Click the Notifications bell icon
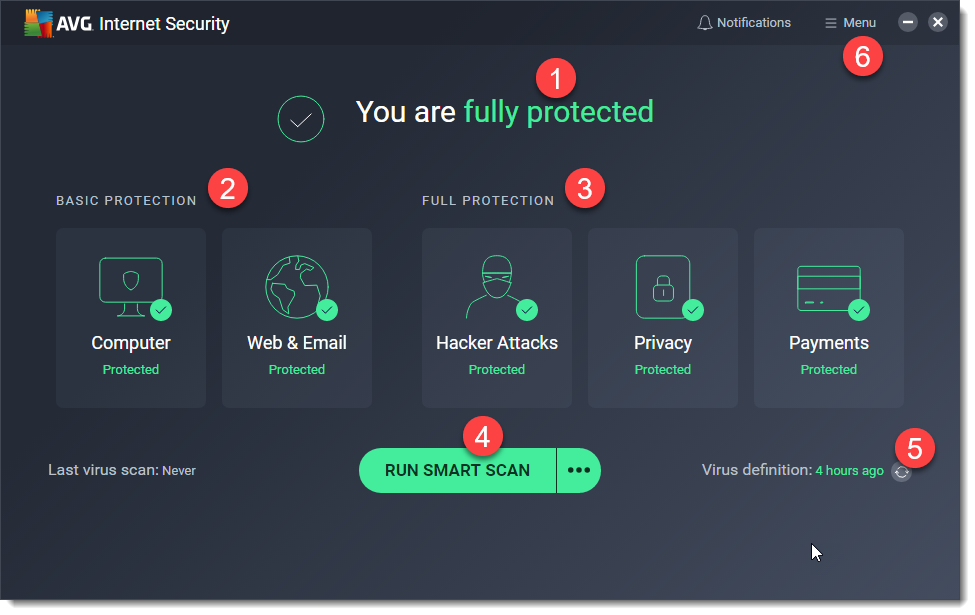The width and height of the screenshot is (975, 615). click(x=705, y=22)
